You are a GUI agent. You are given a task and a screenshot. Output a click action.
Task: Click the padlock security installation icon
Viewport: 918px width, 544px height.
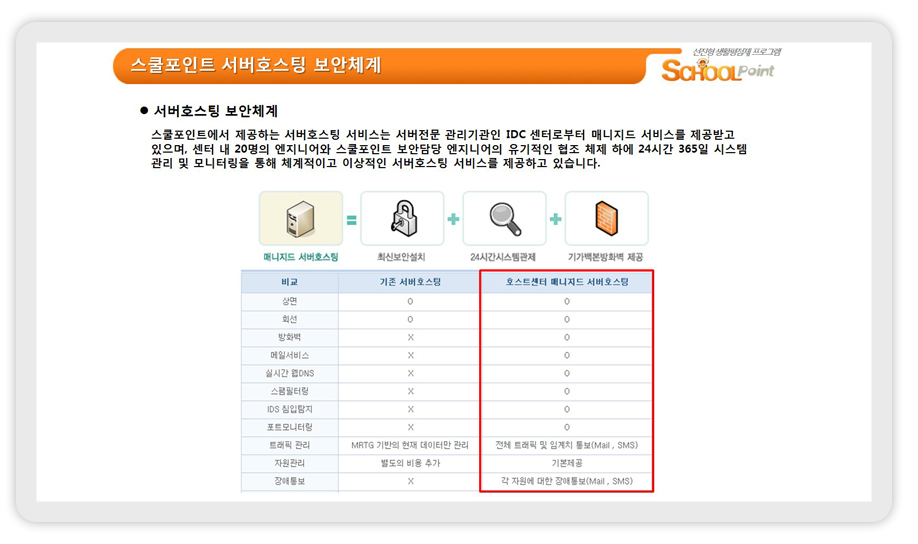click(x=402, y=218)
